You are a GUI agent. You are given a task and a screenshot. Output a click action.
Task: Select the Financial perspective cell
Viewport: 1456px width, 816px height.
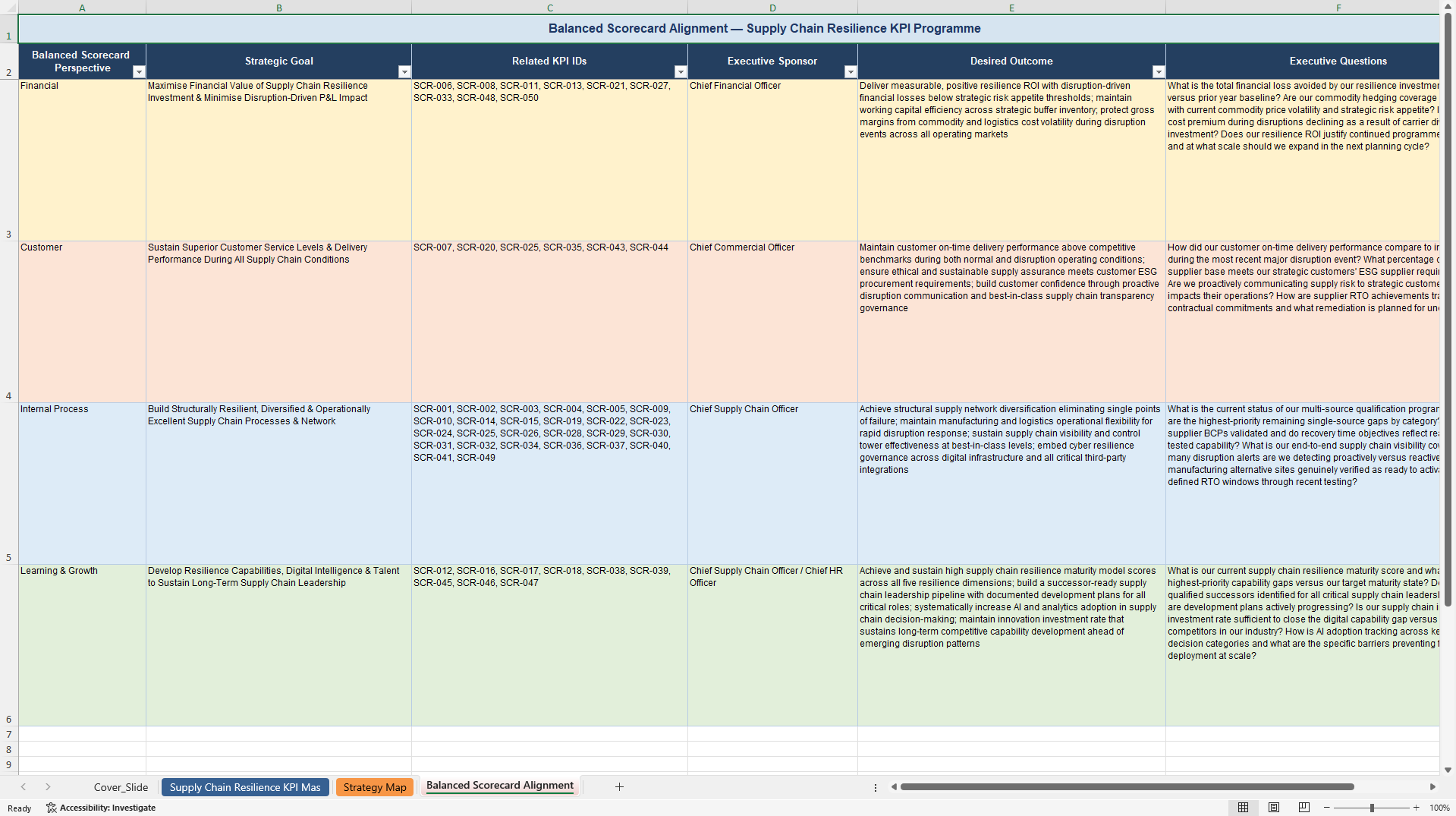82,160
